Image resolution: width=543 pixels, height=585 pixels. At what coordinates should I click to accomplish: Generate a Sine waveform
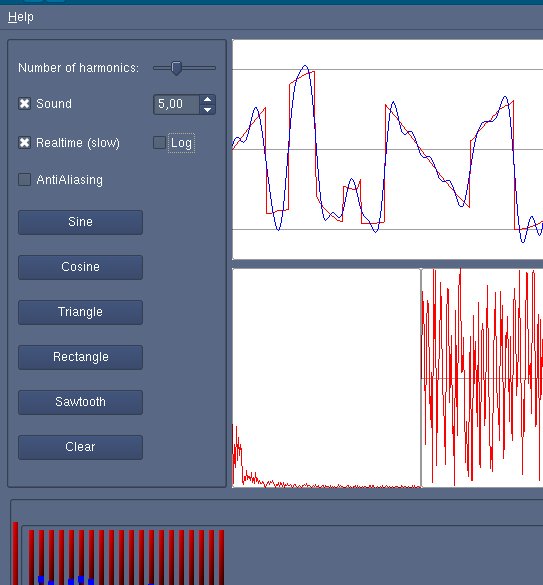[80, 222]
